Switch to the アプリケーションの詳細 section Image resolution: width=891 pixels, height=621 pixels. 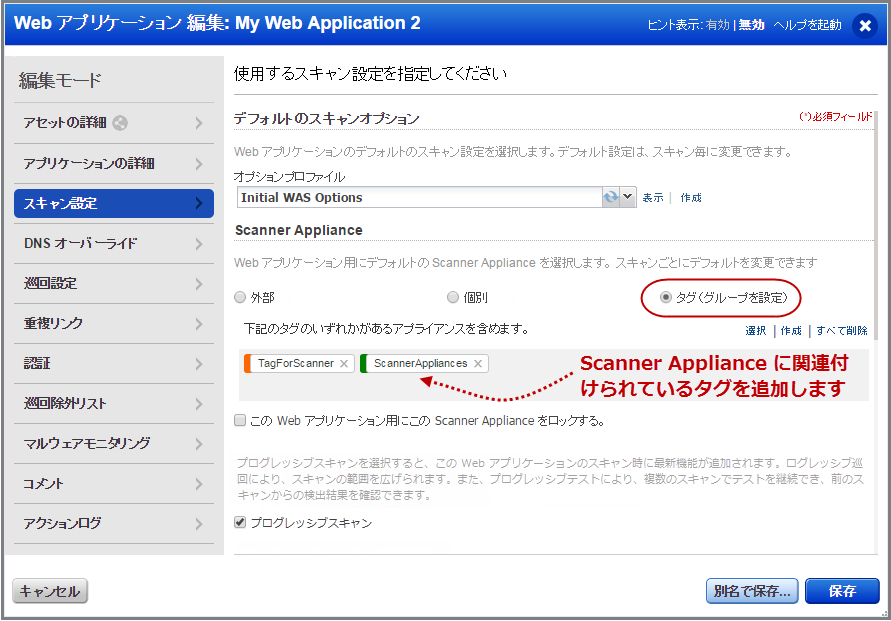(x=110, y=163)
